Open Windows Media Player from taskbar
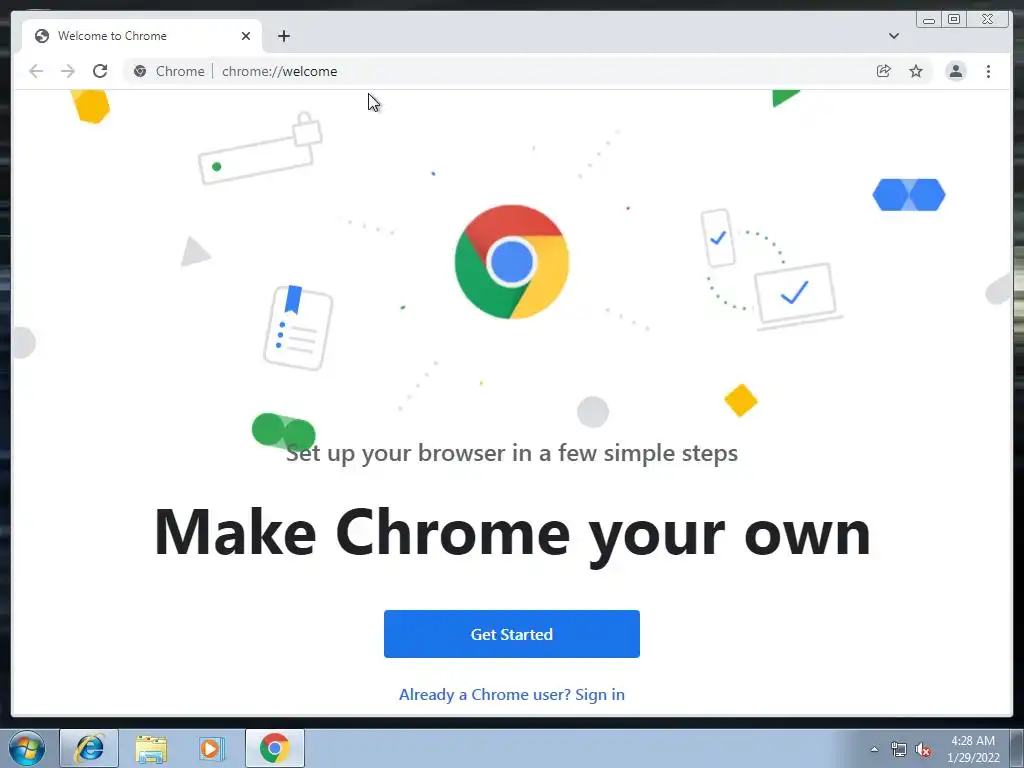1024x768 pixels. (210, 748)
